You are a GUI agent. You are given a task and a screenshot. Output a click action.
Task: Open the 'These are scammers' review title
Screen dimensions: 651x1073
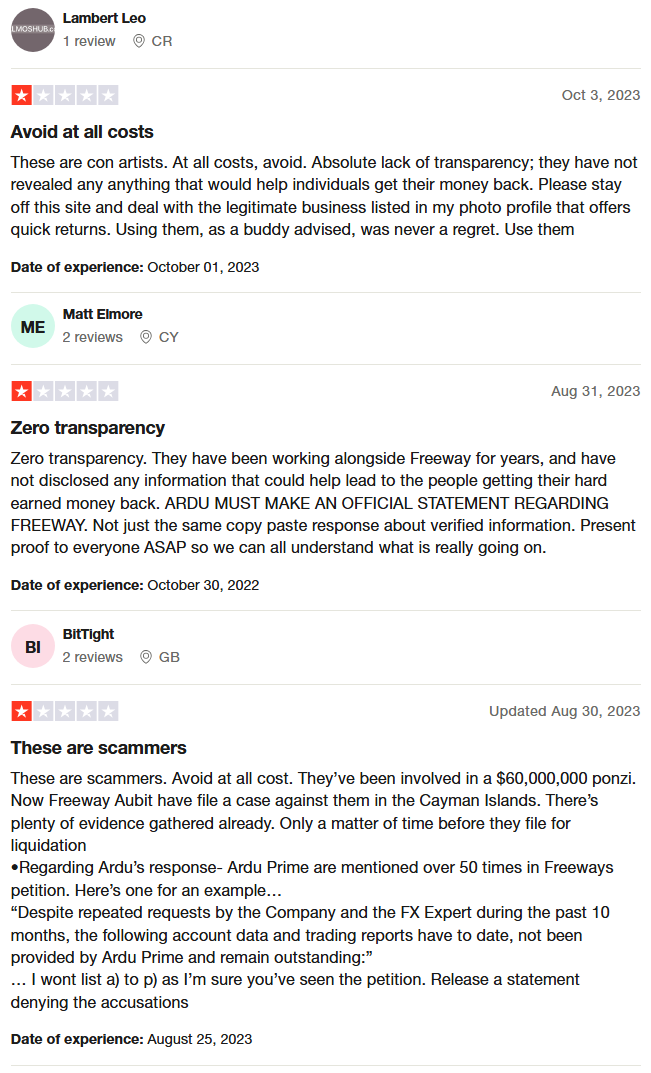tap(99, 748)
